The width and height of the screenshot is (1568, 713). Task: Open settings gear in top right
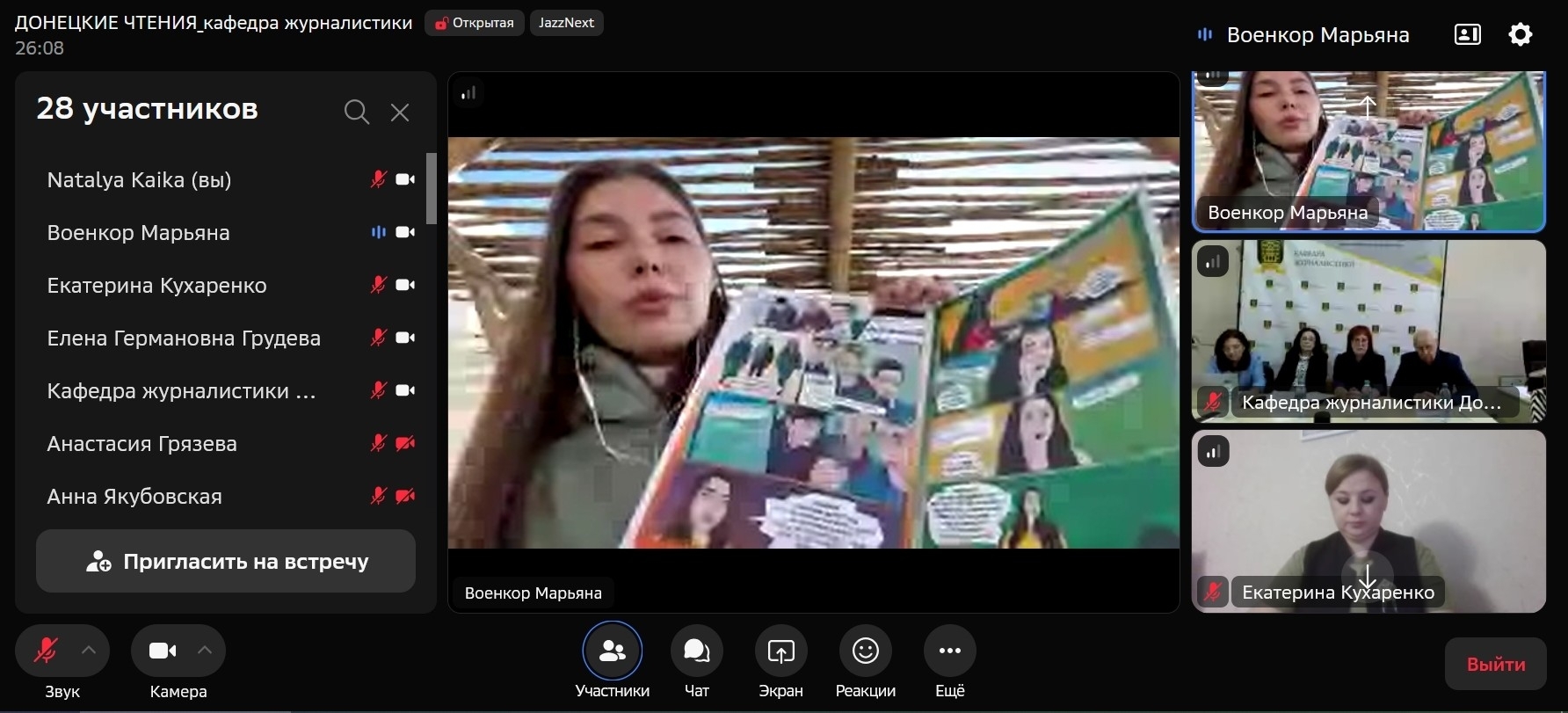[1520, 35]
